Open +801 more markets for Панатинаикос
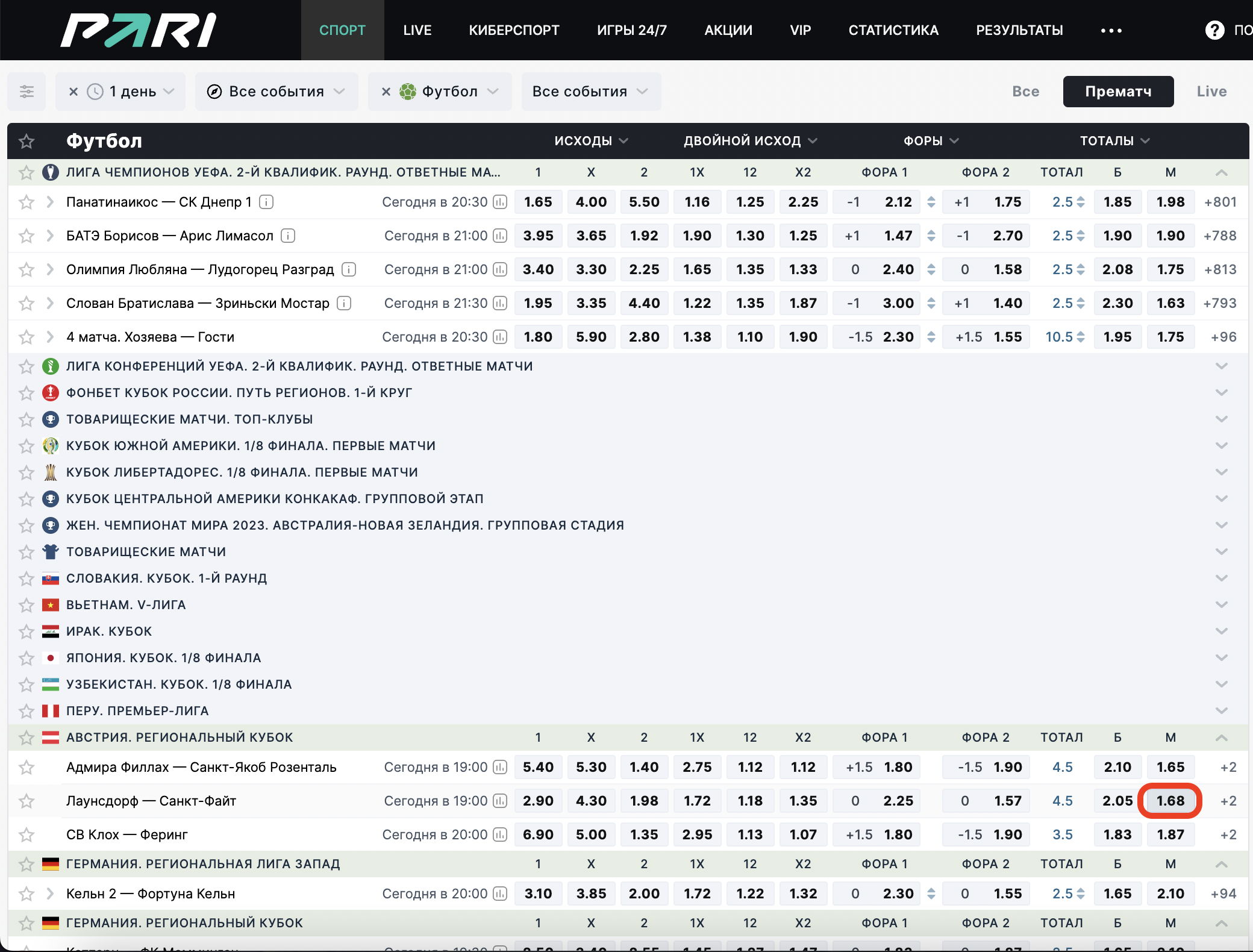Viewport: 1253px width, 952px height. [1220, 202]
